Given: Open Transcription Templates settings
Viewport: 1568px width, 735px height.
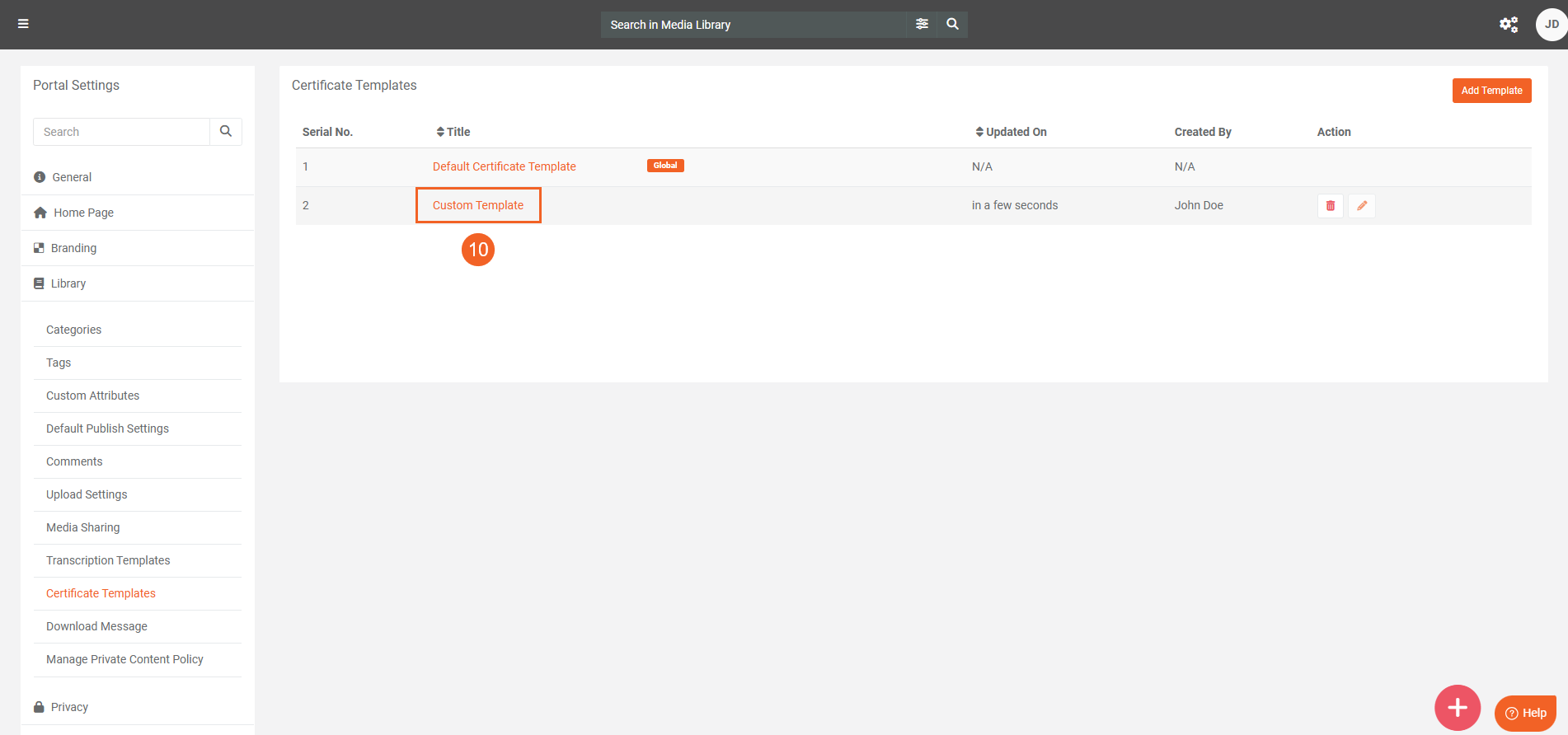Looking at the screenshot, I should point(108,560).
